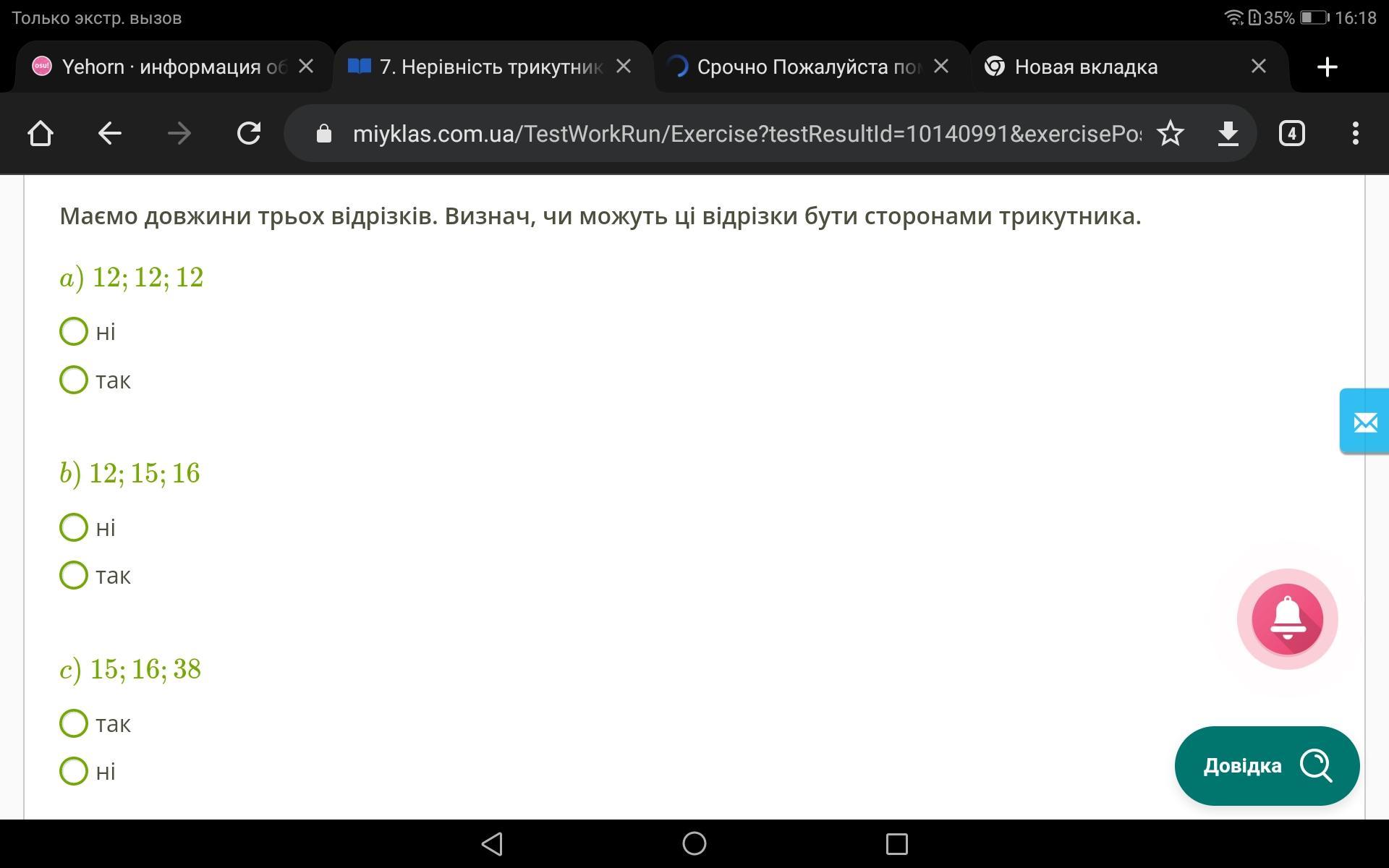This screenshot has width=1389, height=868.
Task: Open downloads via the download icon
Action: (x=1228, y=133)
